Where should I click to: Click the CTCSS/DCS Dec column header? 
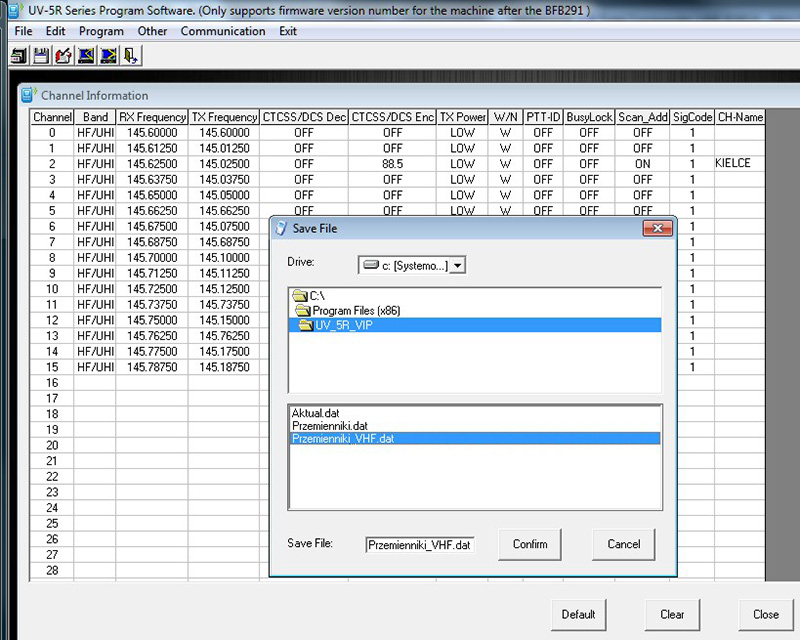coord(304,117)
